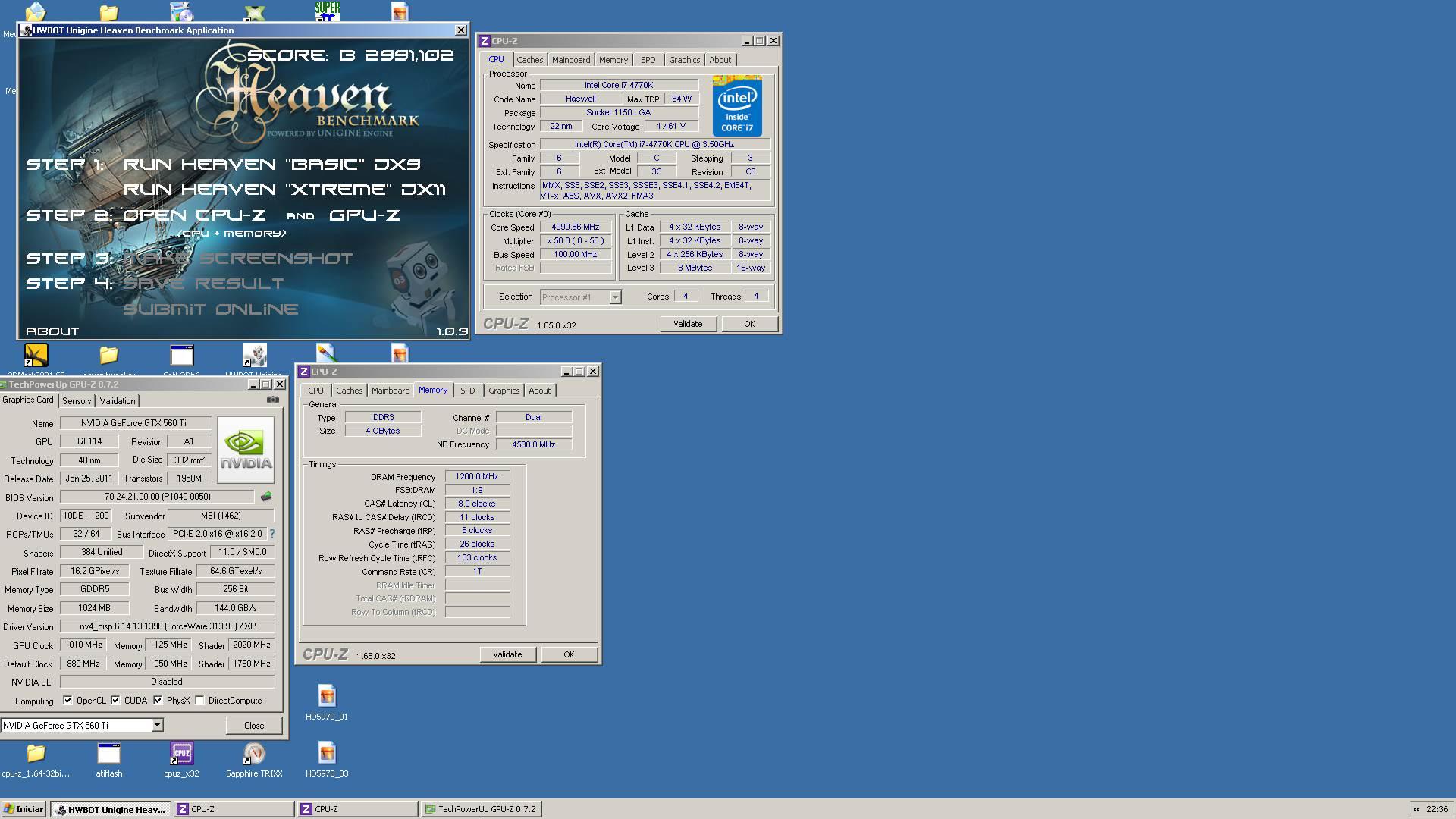Image resolution: width=1456 pixels, height=819 pixels.
Task: Switch to Validation tab in GPU-Z
Action: [118, 401]
